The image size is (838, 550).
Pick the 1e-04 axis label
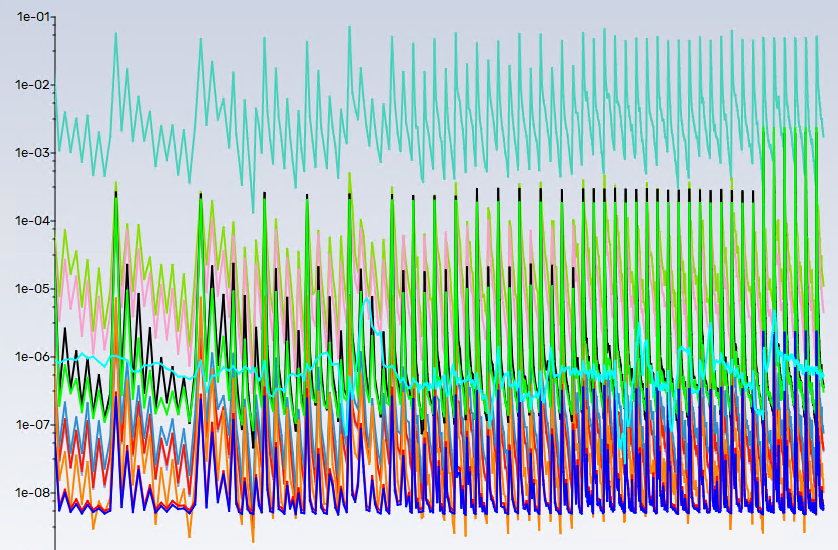[x=33, y=220]
